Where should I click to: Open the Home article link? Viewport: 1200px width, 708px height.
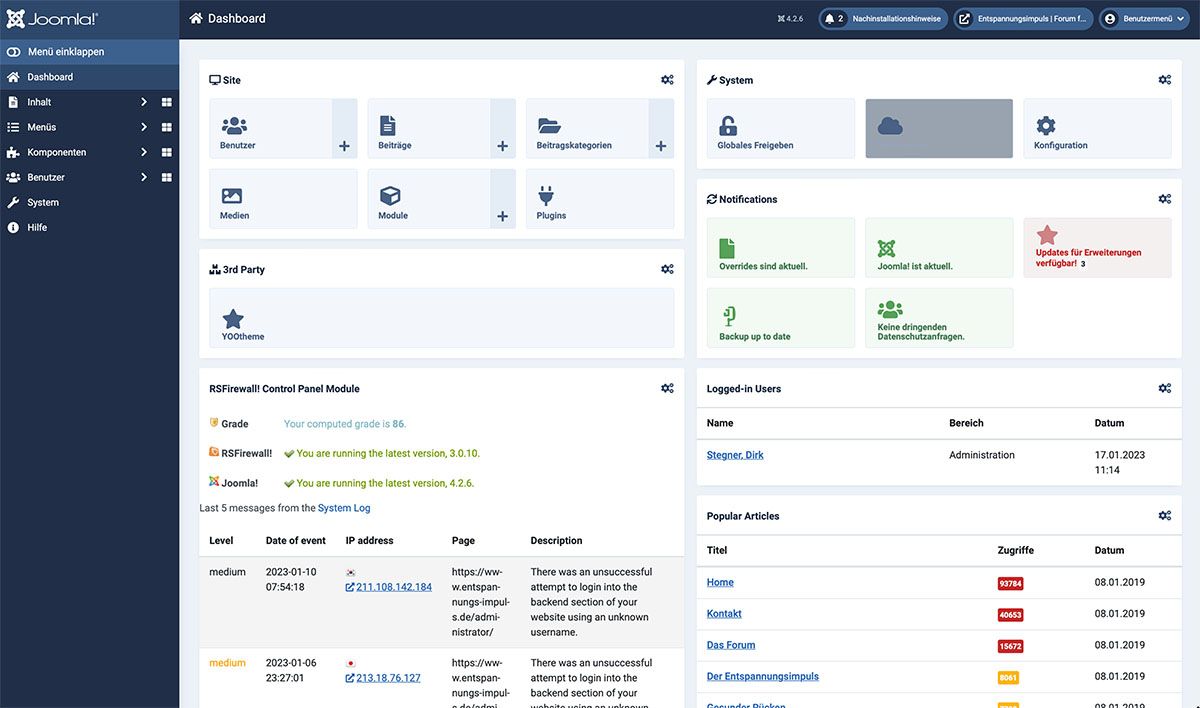coord(720,582)
